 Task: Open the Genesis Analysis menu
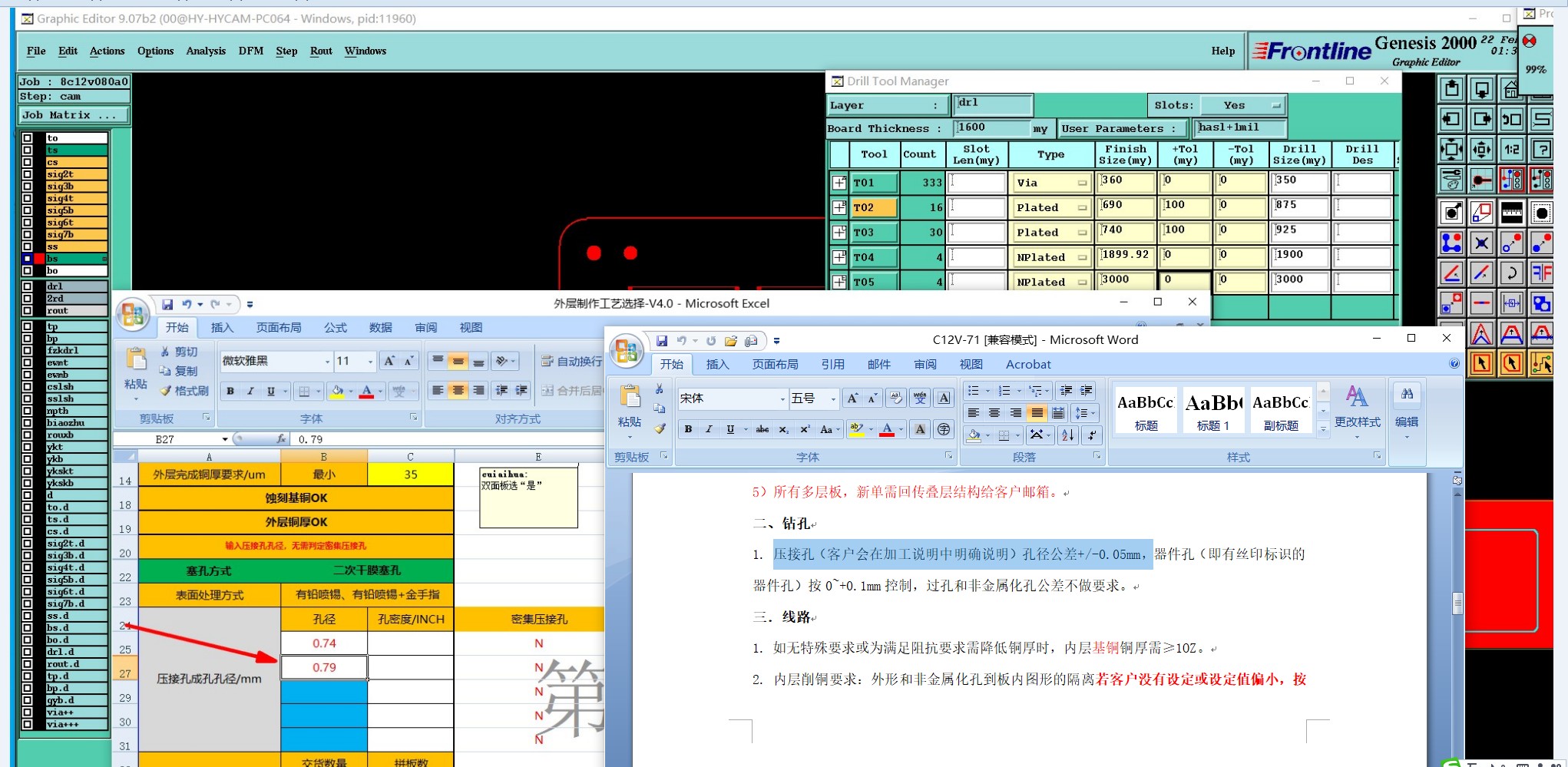tap(206, 51)
